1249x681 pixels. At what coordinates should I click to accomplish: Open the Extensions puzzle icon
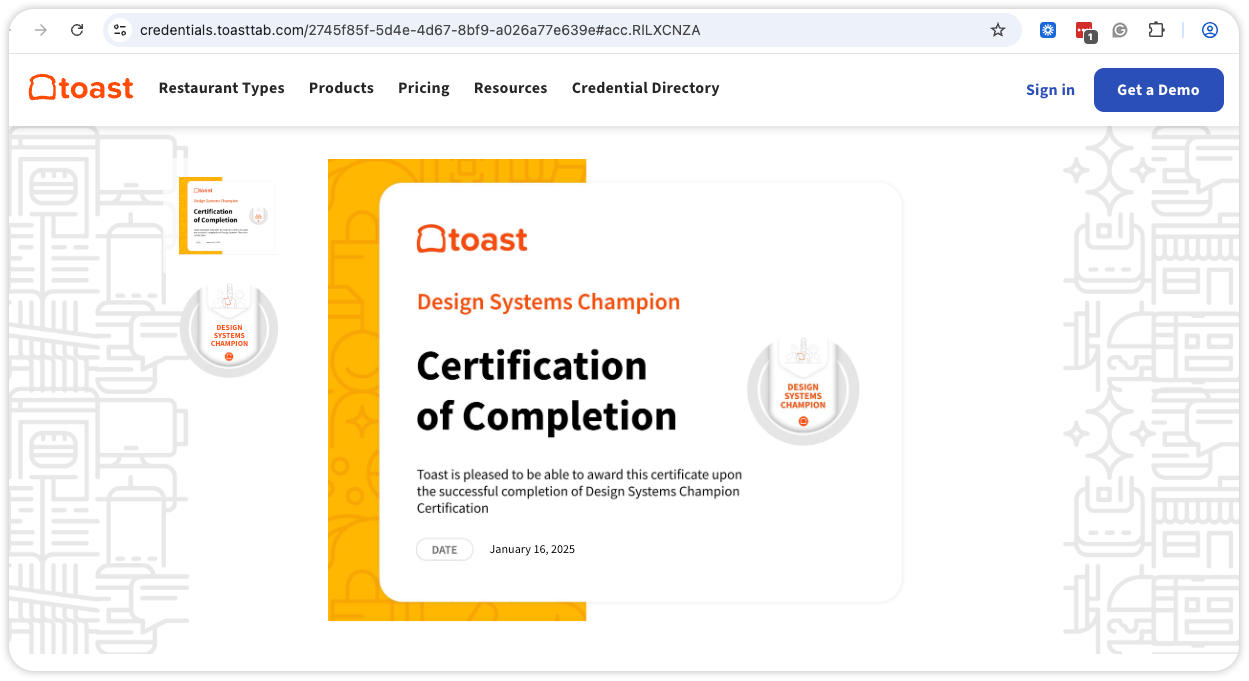click(x=1156, y=30)
